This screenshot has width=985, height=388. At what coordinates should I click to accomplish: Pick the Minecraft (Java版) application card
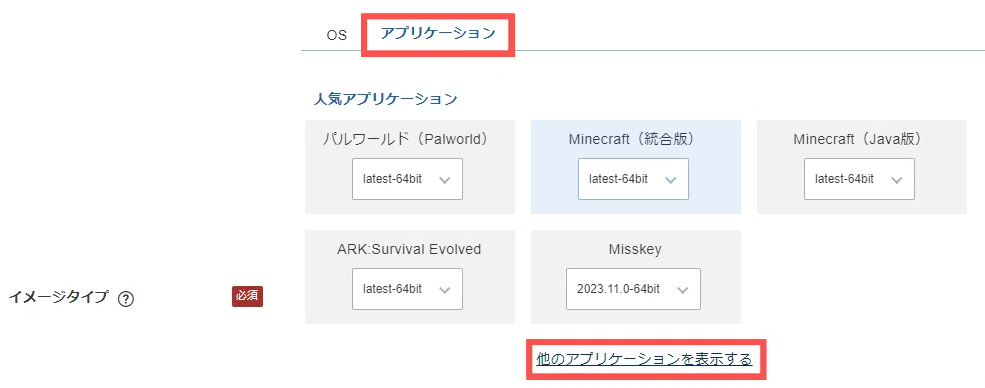[x=862, y=167]
